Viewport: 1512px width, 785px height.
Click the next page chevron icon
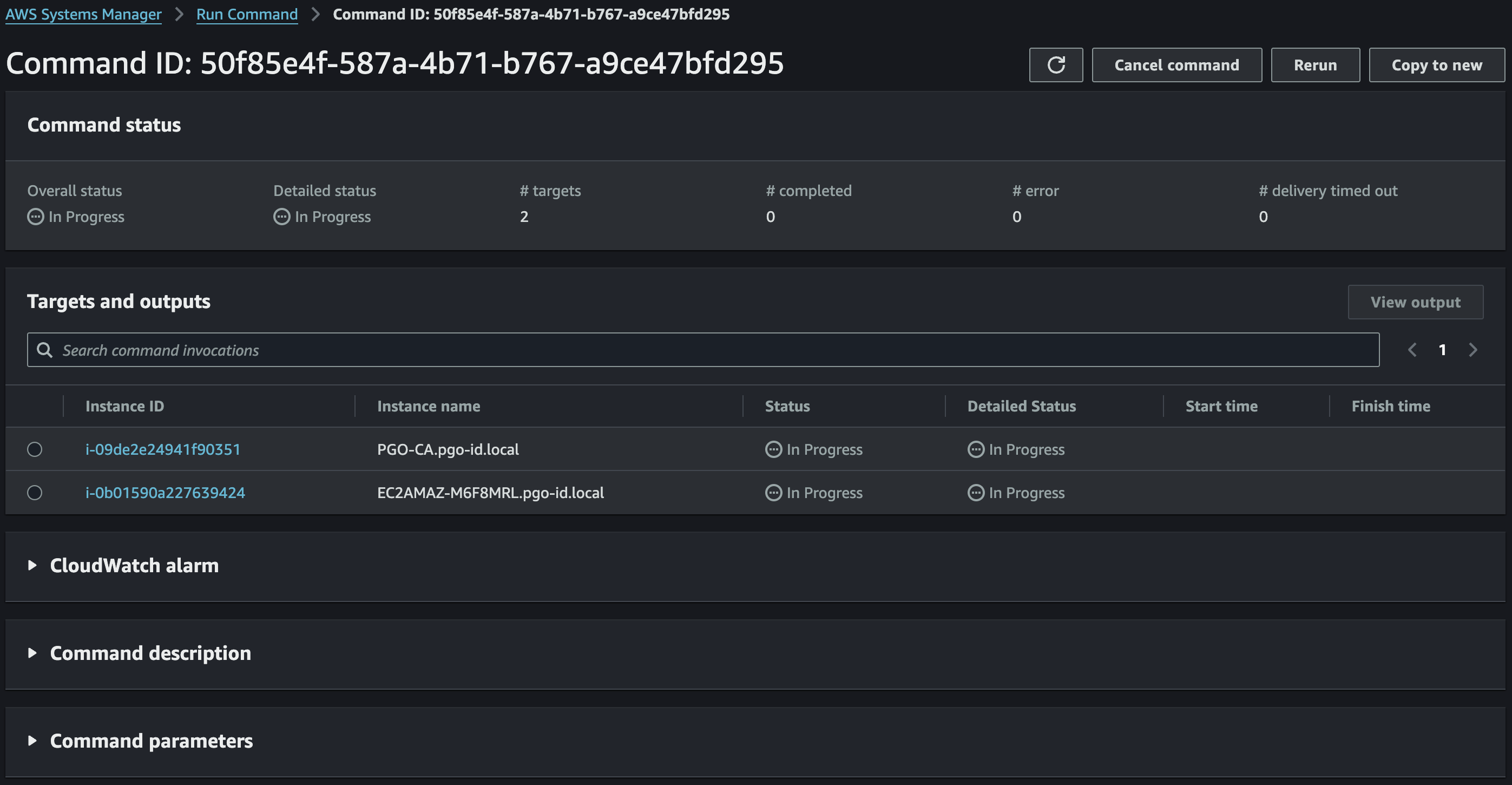[1473, 349]
